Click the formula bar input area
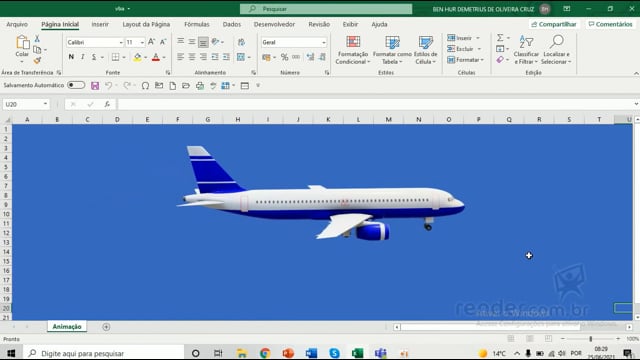The width and height of the screenshot is (640, 360). 376,104
